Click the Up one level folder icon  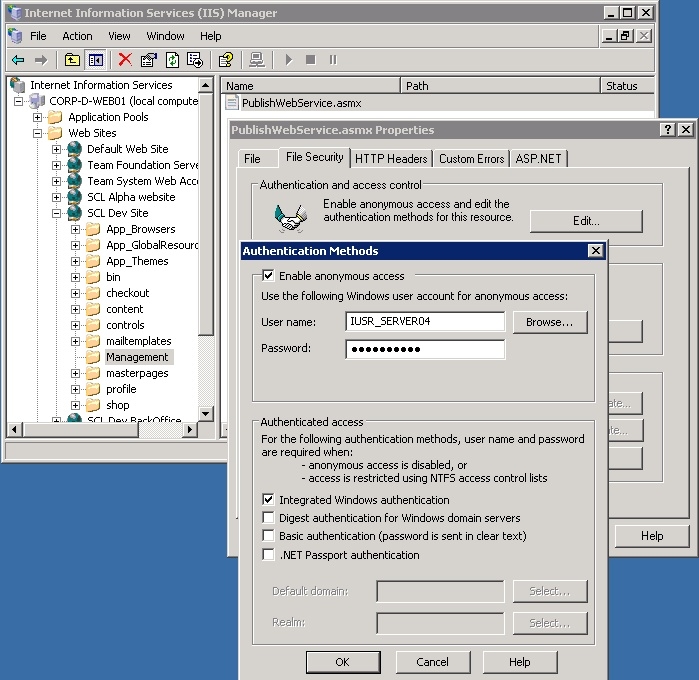72,60
